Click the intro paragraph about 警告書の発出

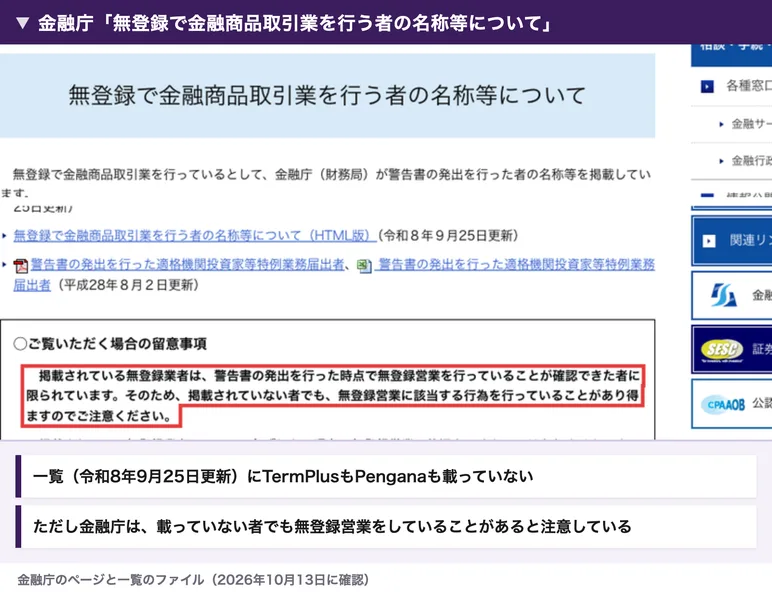click(x=327, y=182)
